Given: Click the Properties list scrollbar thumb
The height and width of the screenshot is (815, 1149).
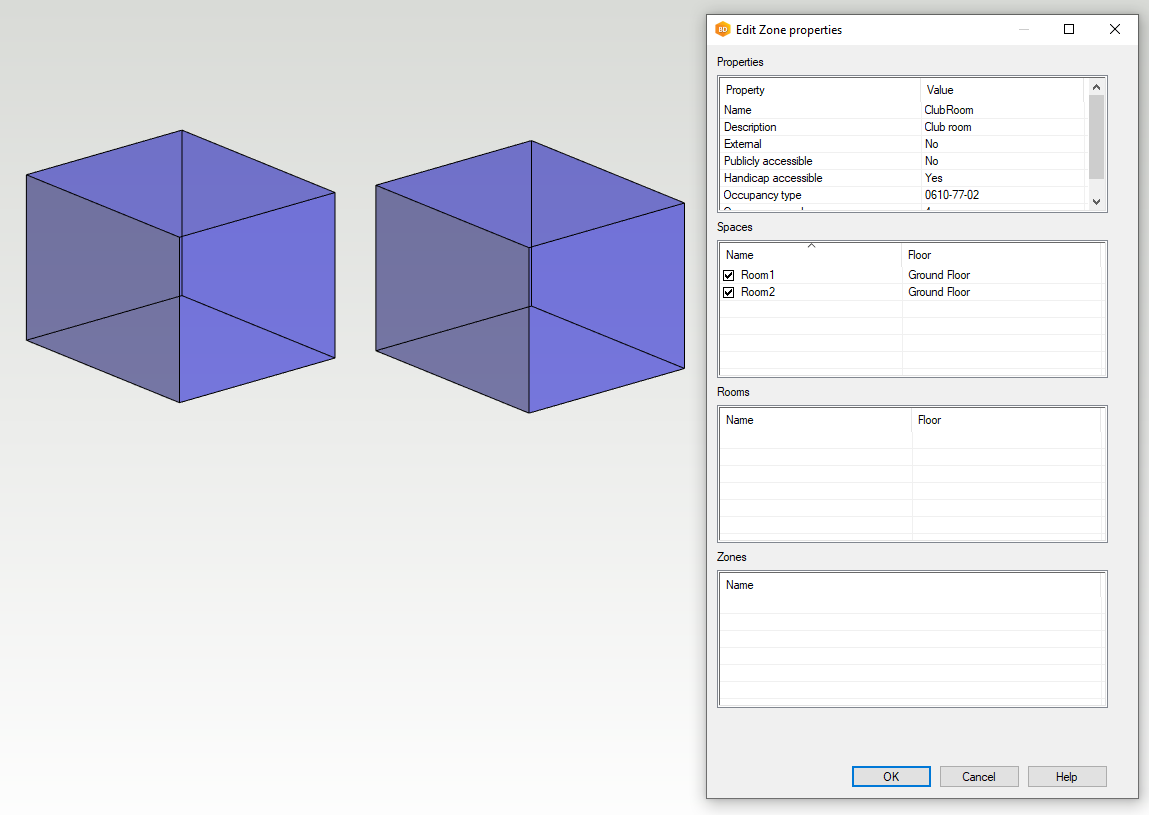Looking at the screenshot, I should (x=1096, y=137).
